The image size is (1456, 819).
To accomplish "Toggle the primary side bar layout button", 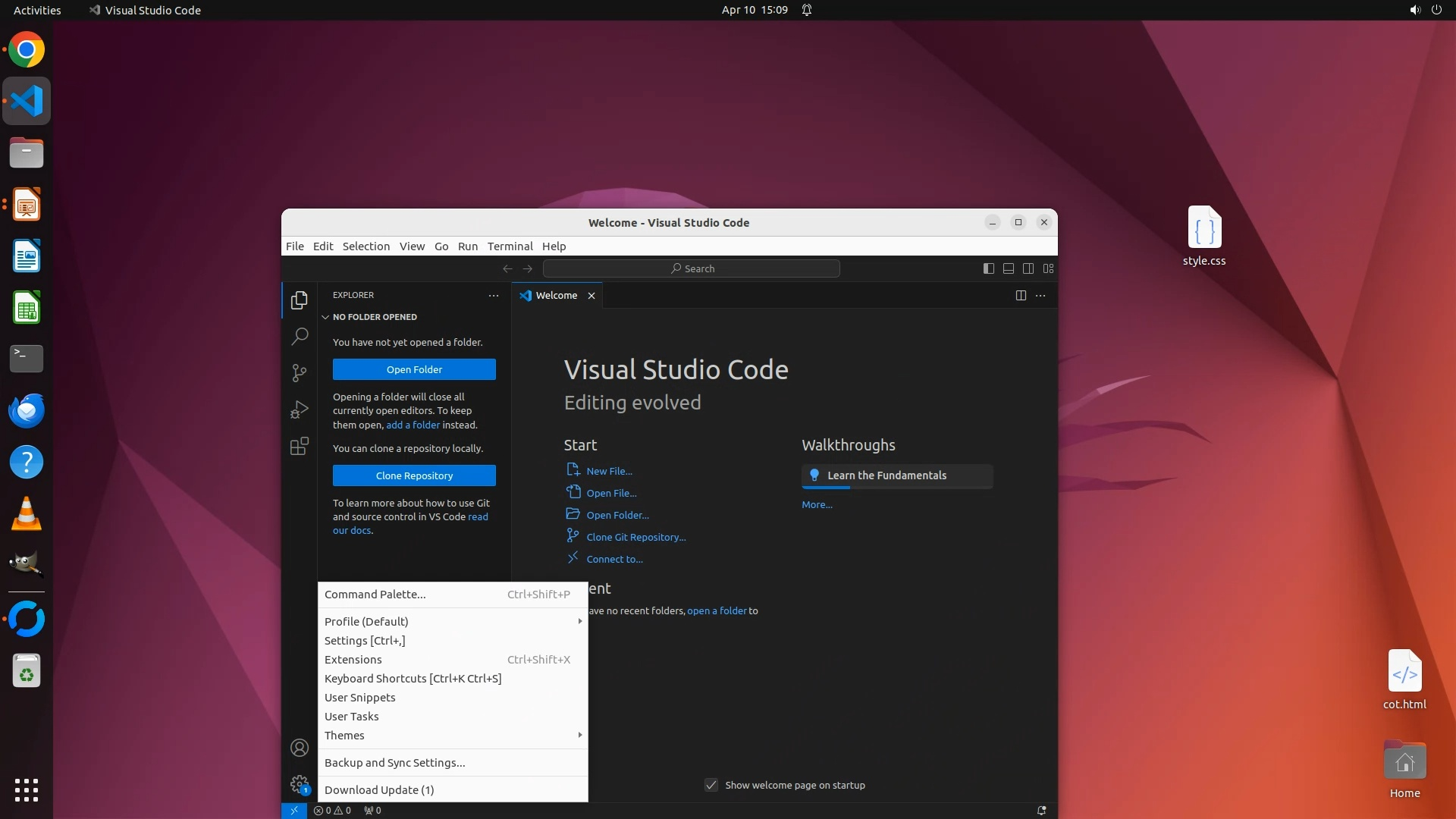I will click(x=988, y=268).
